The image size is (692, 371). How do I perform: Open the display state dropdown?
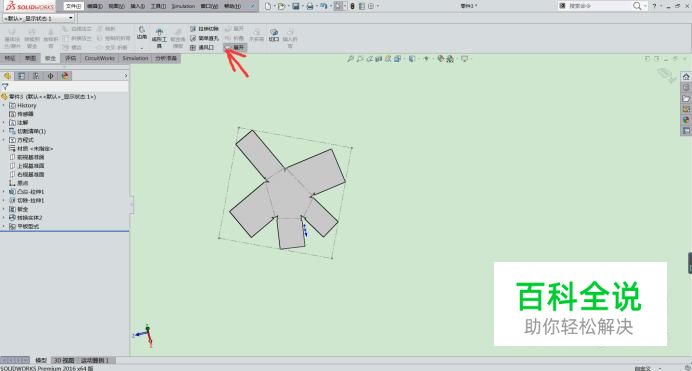(71, 18)
